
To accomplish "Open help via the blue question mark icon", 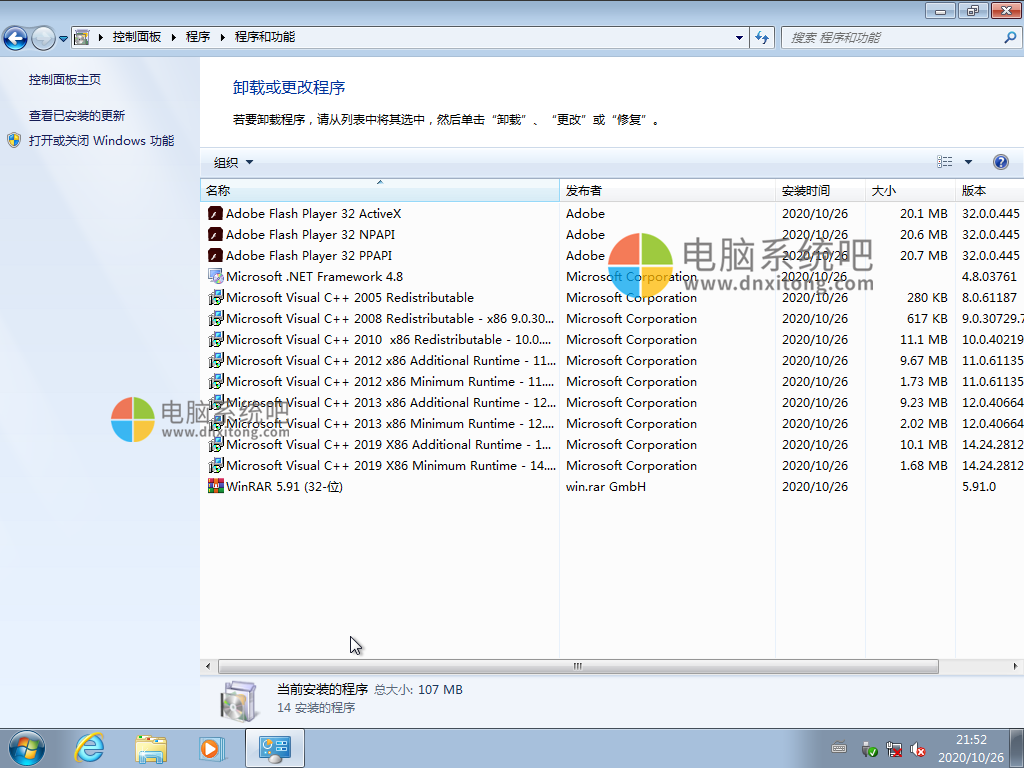I will 1001,161.
